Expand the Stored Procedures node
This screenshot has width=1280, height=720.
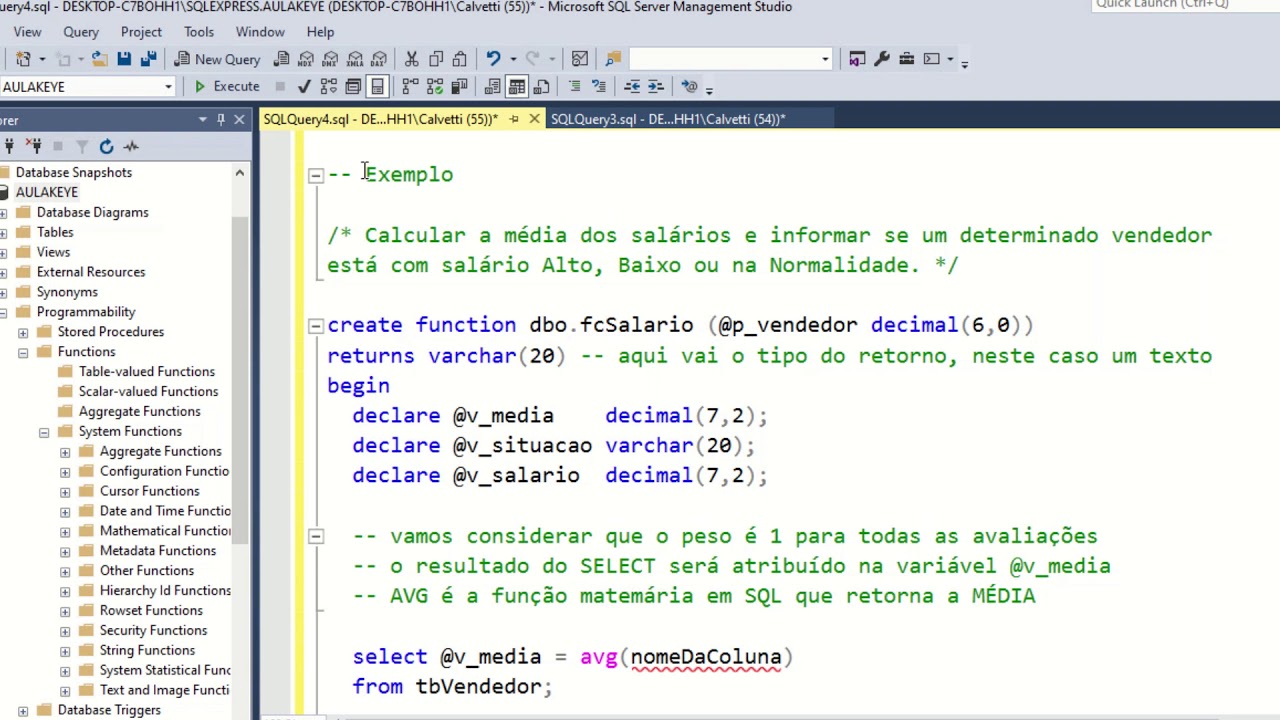pyautogui.click(x=23, y=332)
